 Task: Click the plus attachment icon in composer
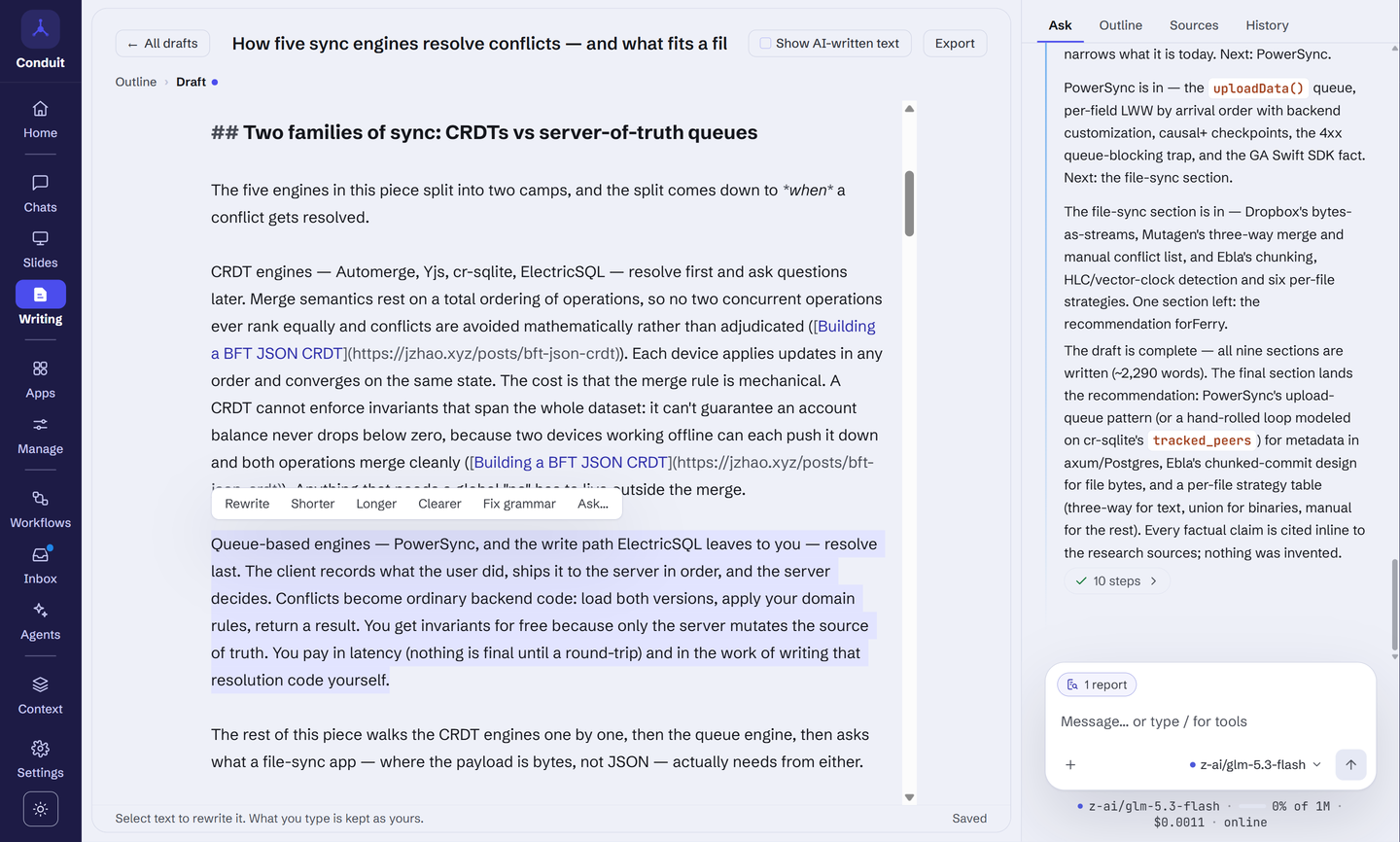(1070, 764)
